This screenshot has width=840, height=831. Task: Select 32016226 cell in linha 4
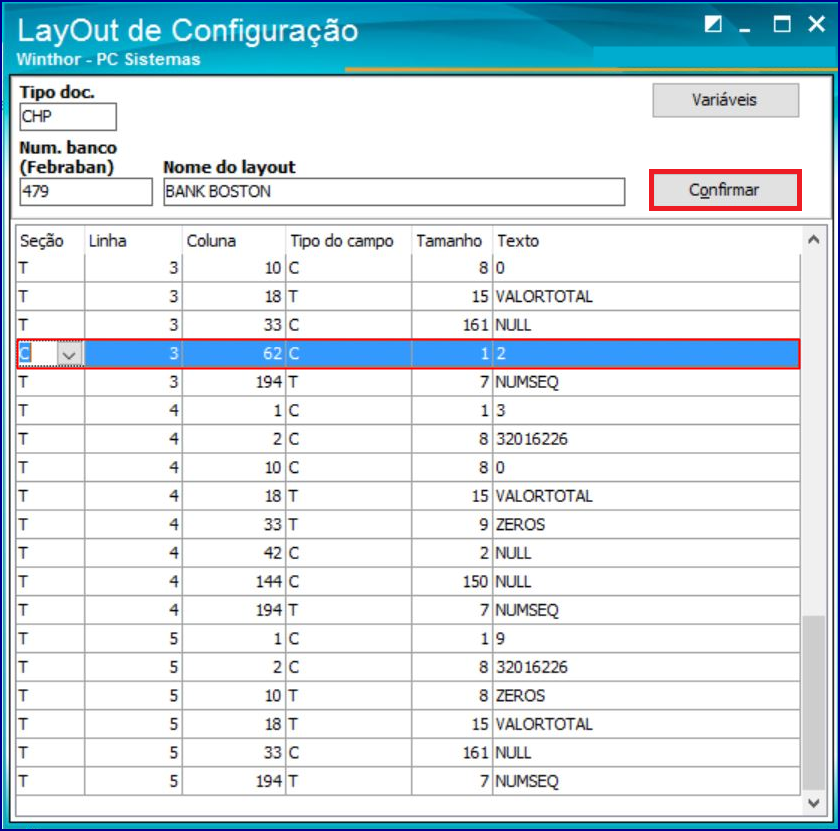[646, 439]
